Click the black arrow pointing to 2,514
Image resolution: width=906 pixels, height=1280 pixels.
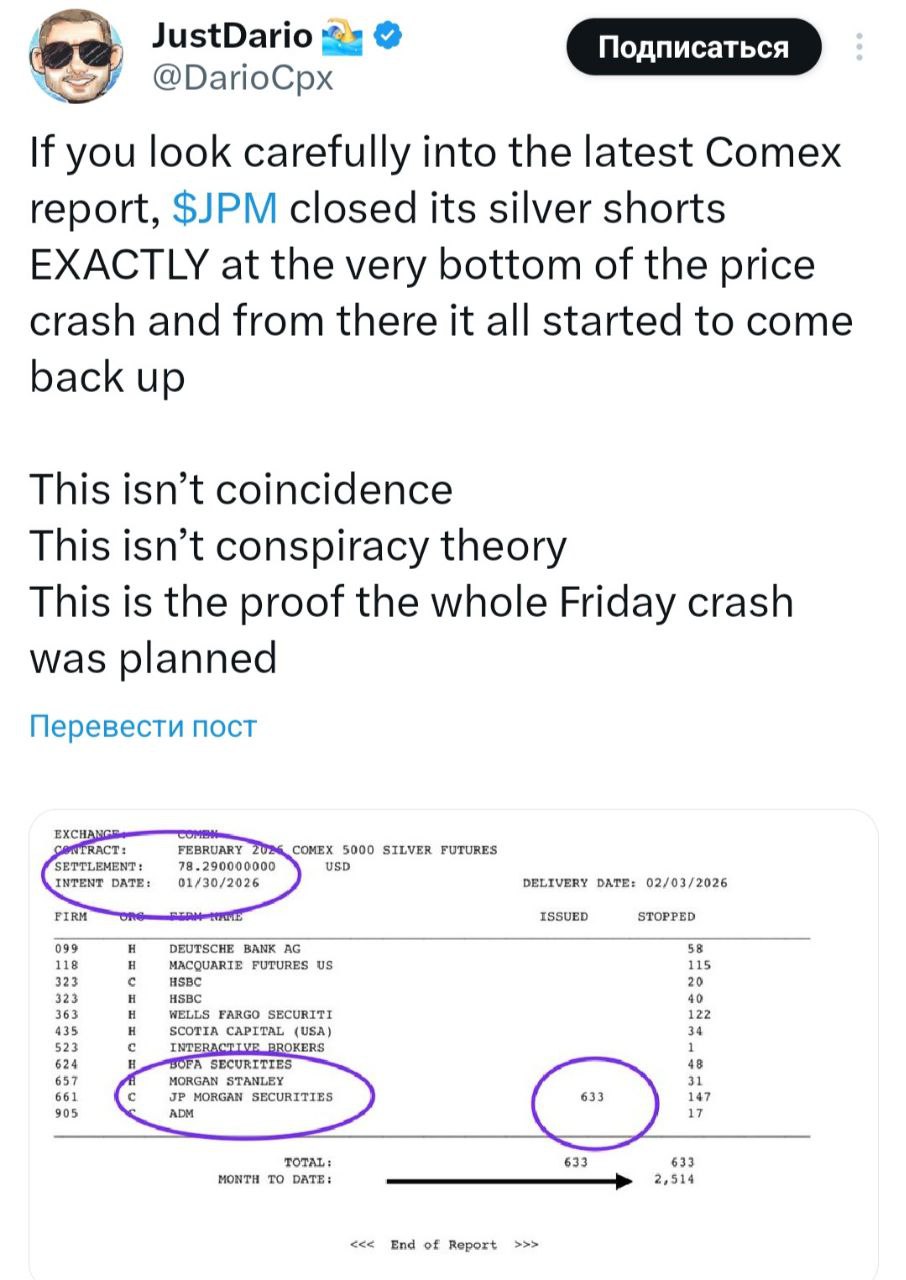point(509,1180)
